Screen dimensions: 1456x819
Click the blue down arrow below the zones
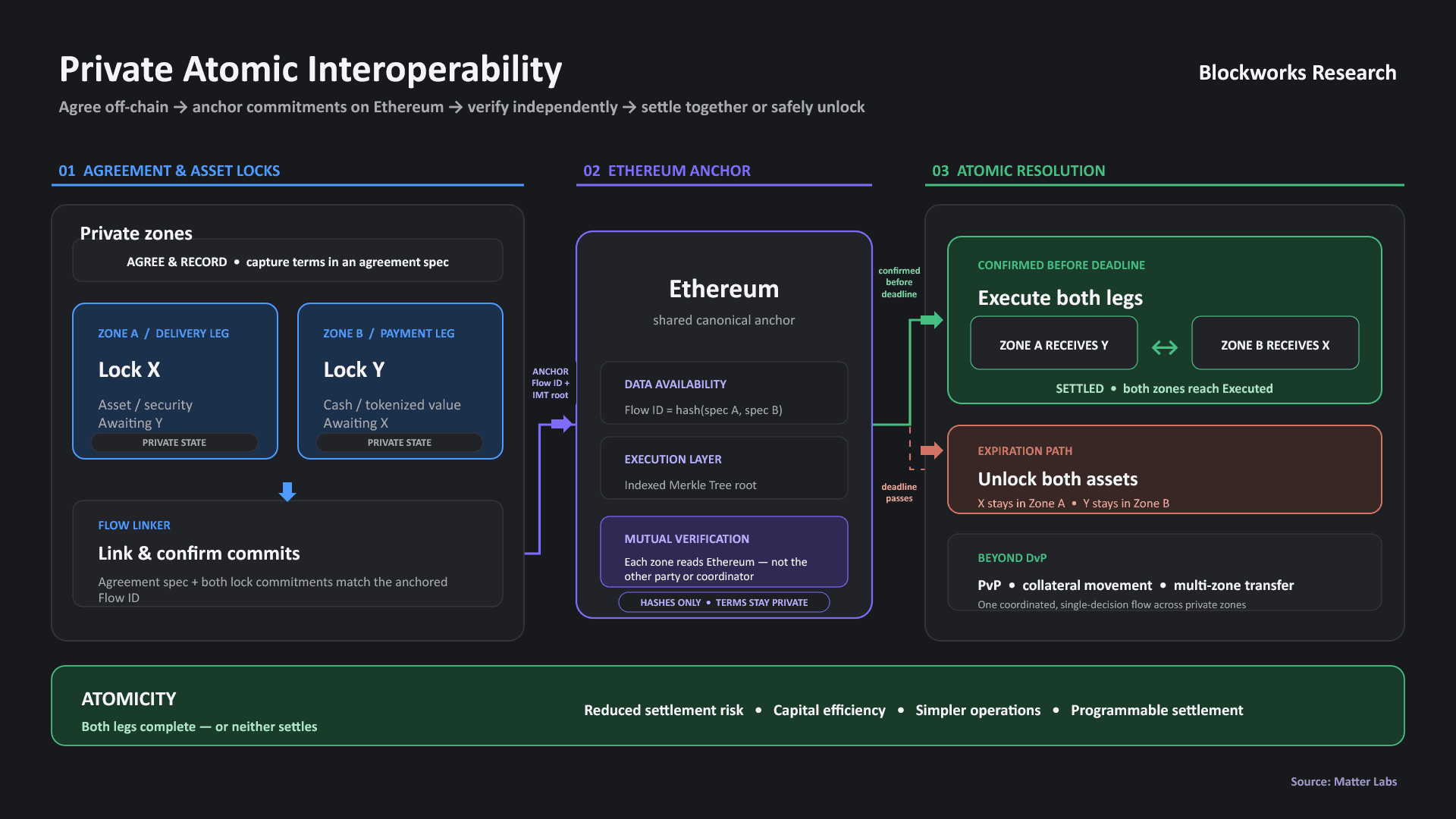point(287,491)
